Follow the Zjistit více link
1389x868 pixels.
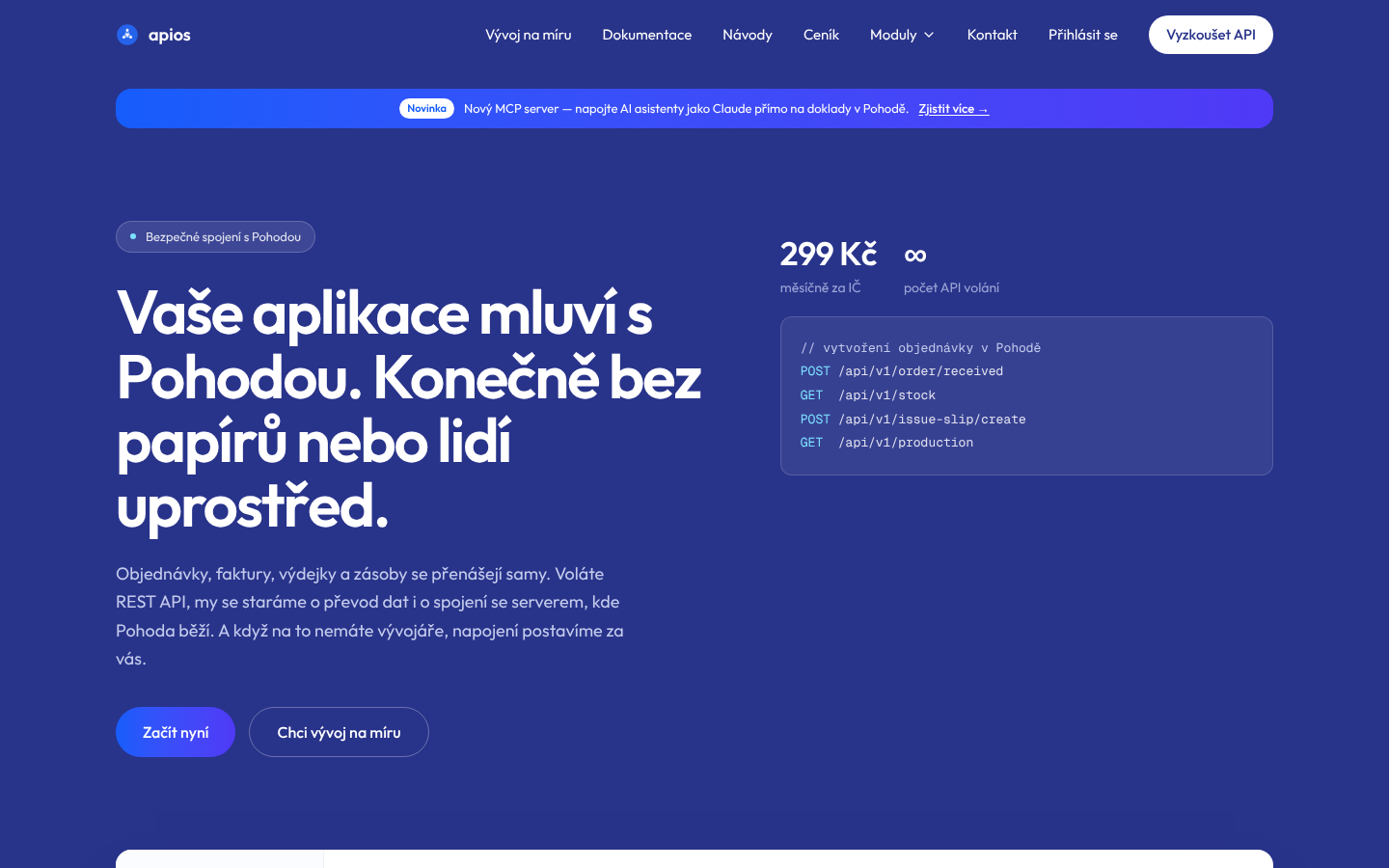pos(953,109)
